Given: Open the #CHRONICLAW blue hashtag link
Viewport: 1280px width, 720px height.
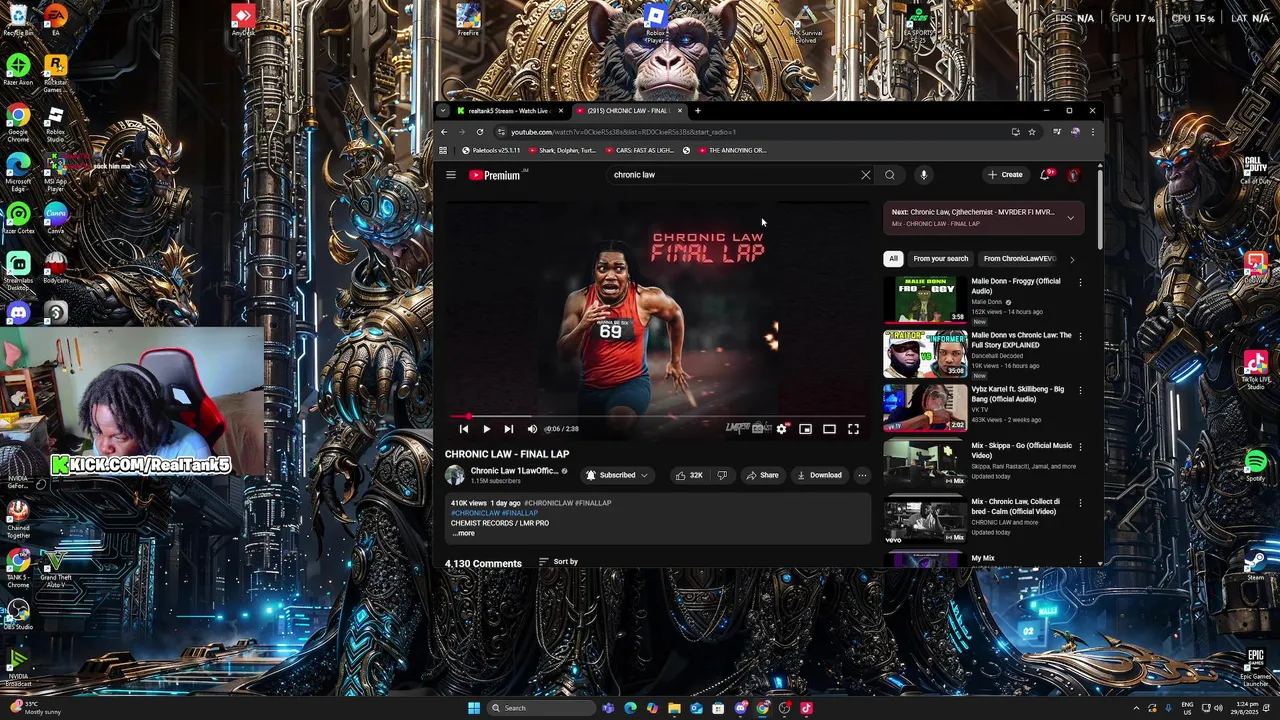Looking at the screenshot, I should (475, 513).
